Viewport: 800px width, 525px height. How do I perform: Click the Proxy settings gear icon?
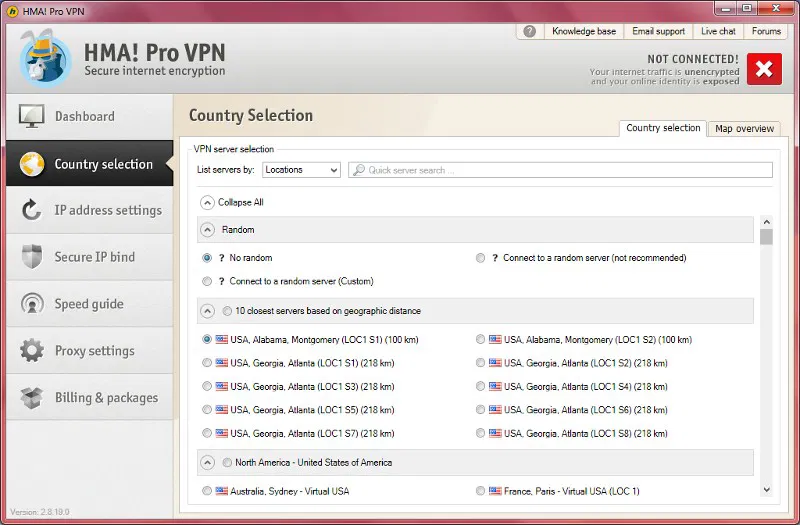32,351
